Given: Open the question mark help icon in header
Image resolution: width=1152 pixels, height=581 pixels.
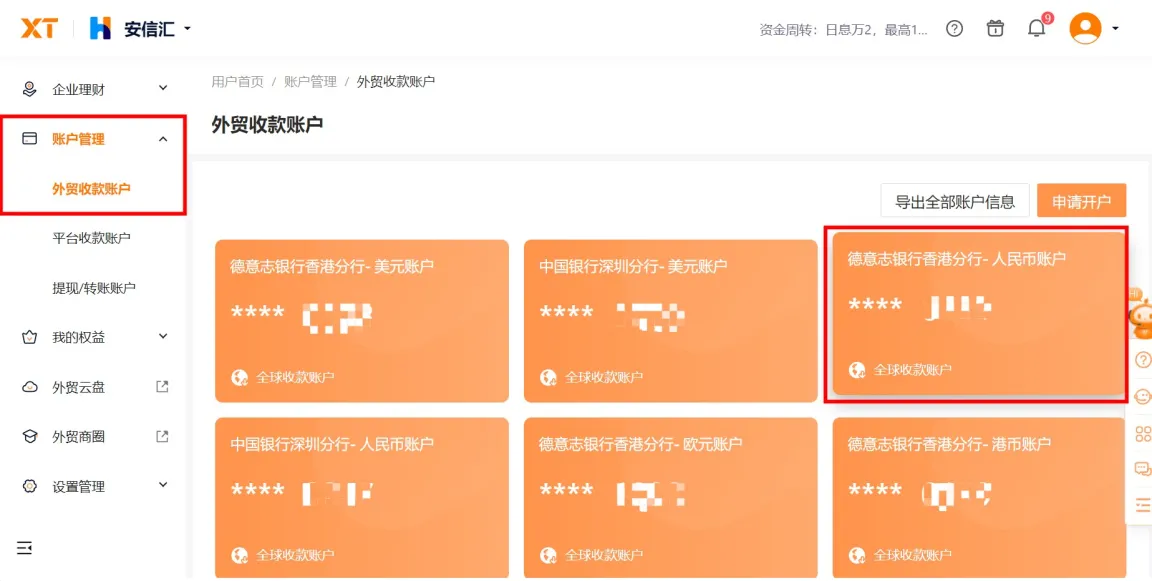Looking at the screenshot, I should [x=954, y=29].
